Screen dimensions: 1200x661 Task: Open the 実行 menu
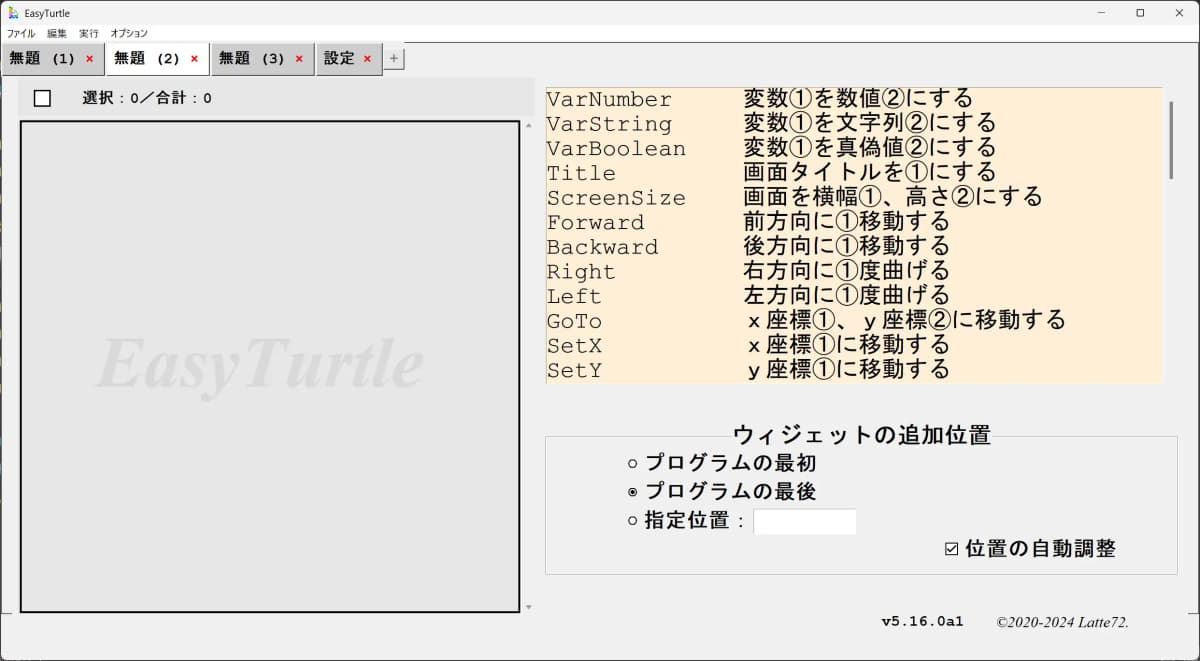click(x=89, y=33)
